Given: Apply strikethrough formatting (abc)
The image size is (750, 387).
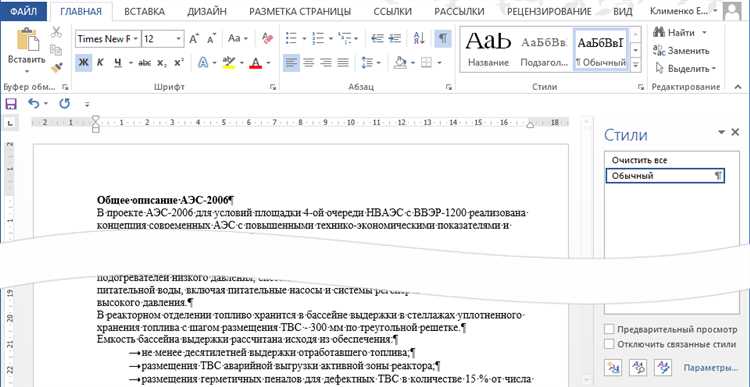Looking at the screenshot, I should [x=144, y=63].
